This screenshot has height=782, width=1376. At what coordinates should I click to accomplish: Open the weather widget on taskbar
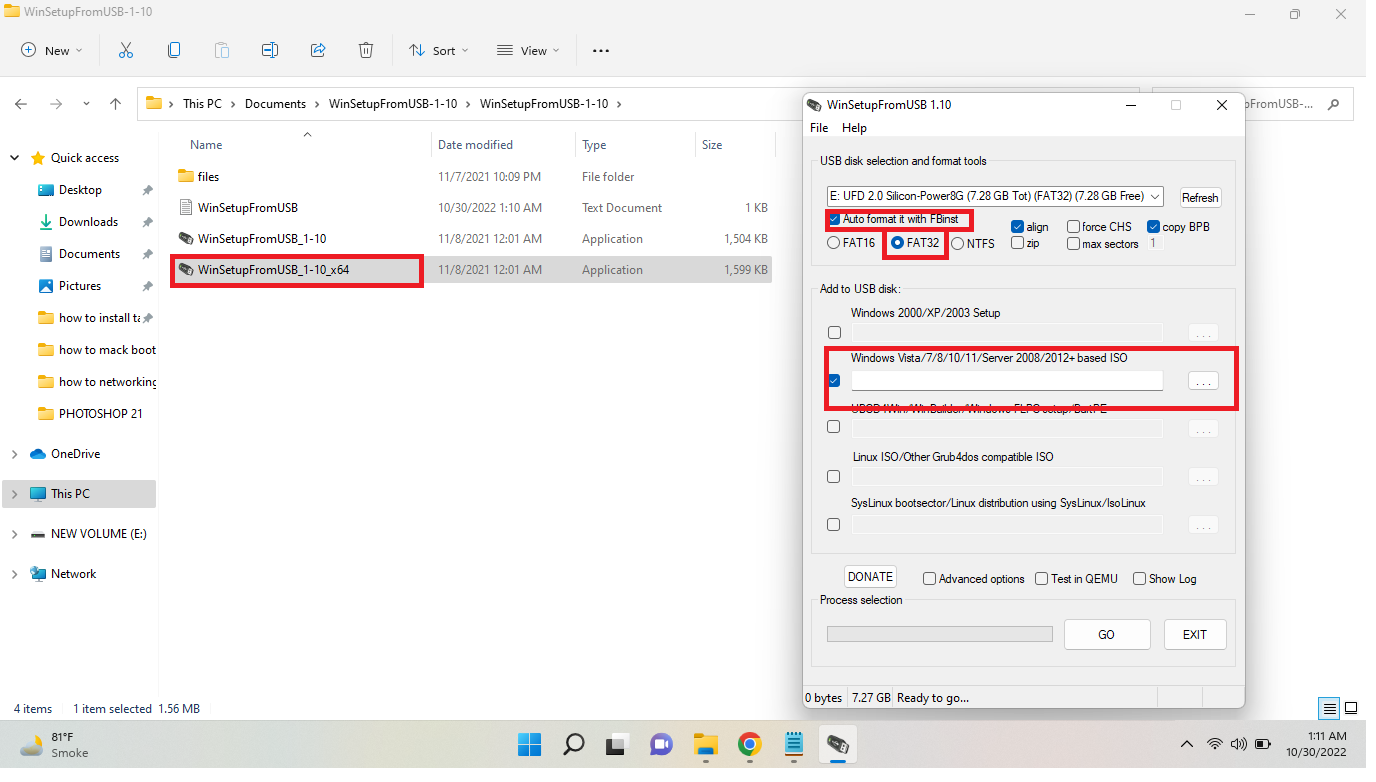click(x=54, y=744)
